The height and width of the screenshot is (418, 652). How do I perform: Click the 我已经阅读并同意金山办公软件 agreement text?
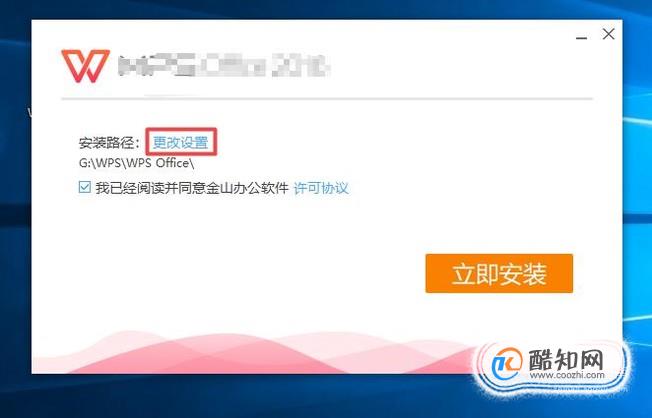pos(192,188)
